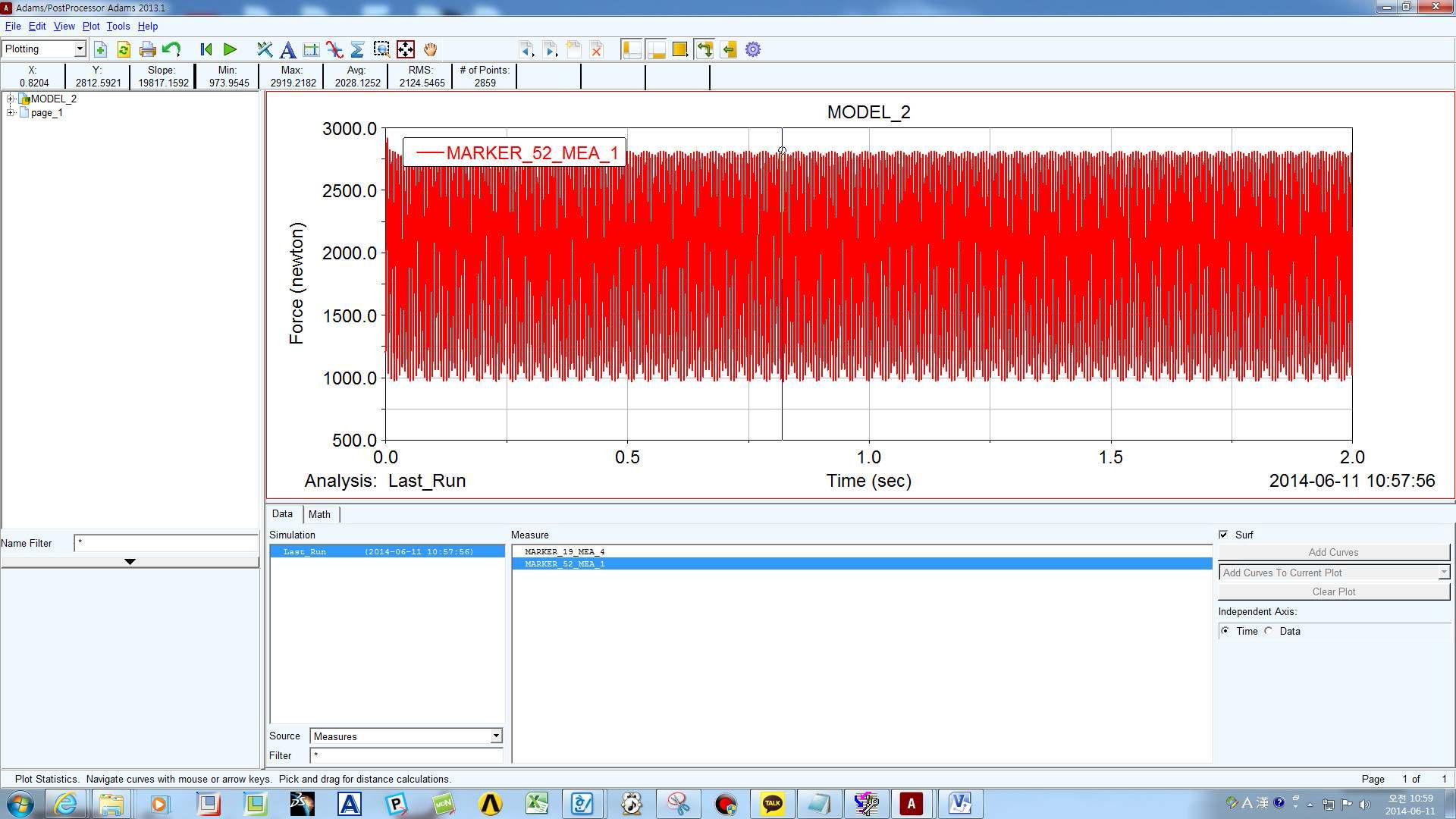
Task: Open Excel from the taskbar
Action: click(537, 803)
